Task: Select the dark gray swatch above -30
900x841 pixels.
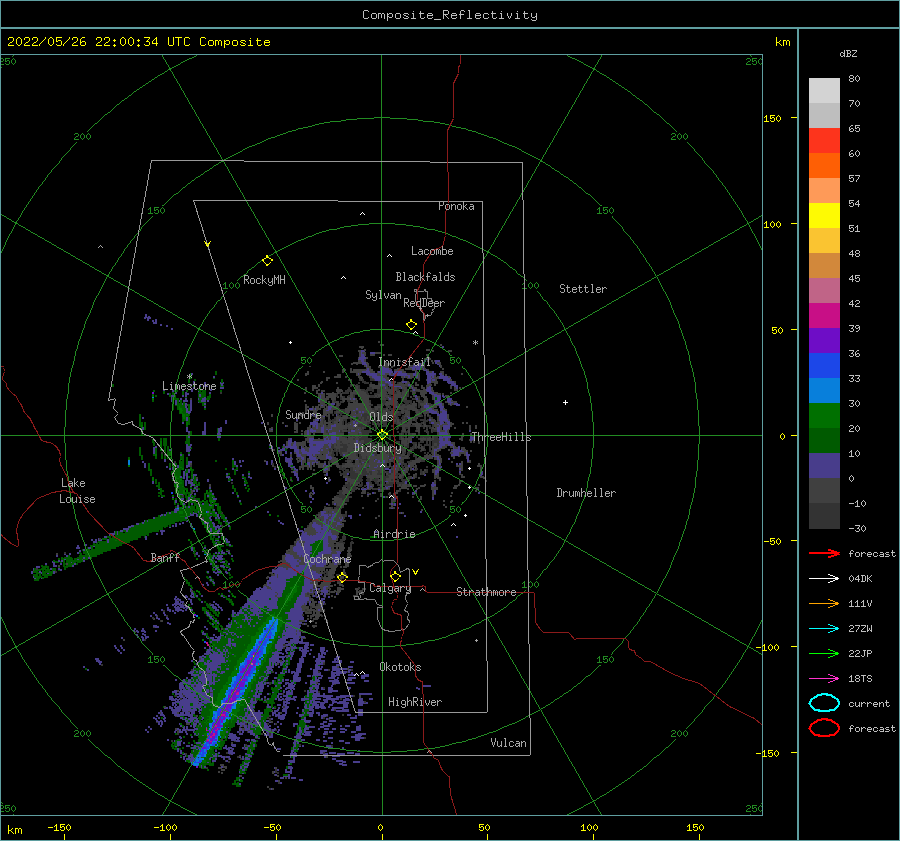Action: click(x=824, y=516)
